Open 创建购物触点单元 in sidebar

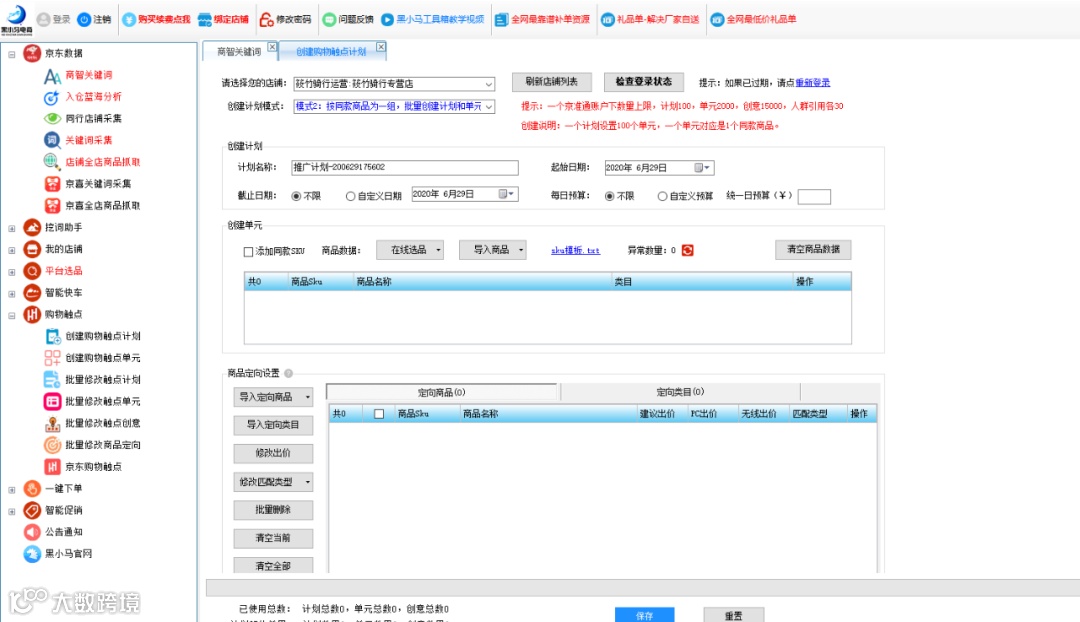click(103, 358)
